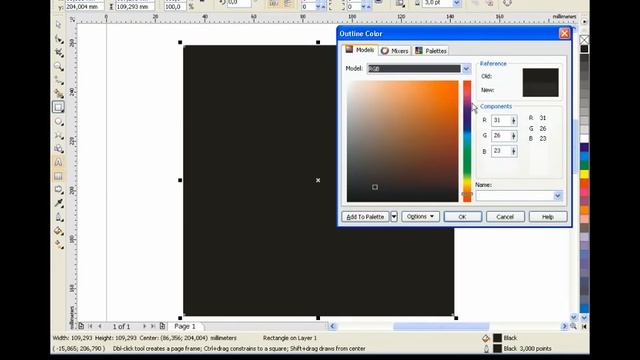Open the navigator zoom icon at scrollbar corner
The height and width of the screenshot is (360, 640).
[574, 326]
